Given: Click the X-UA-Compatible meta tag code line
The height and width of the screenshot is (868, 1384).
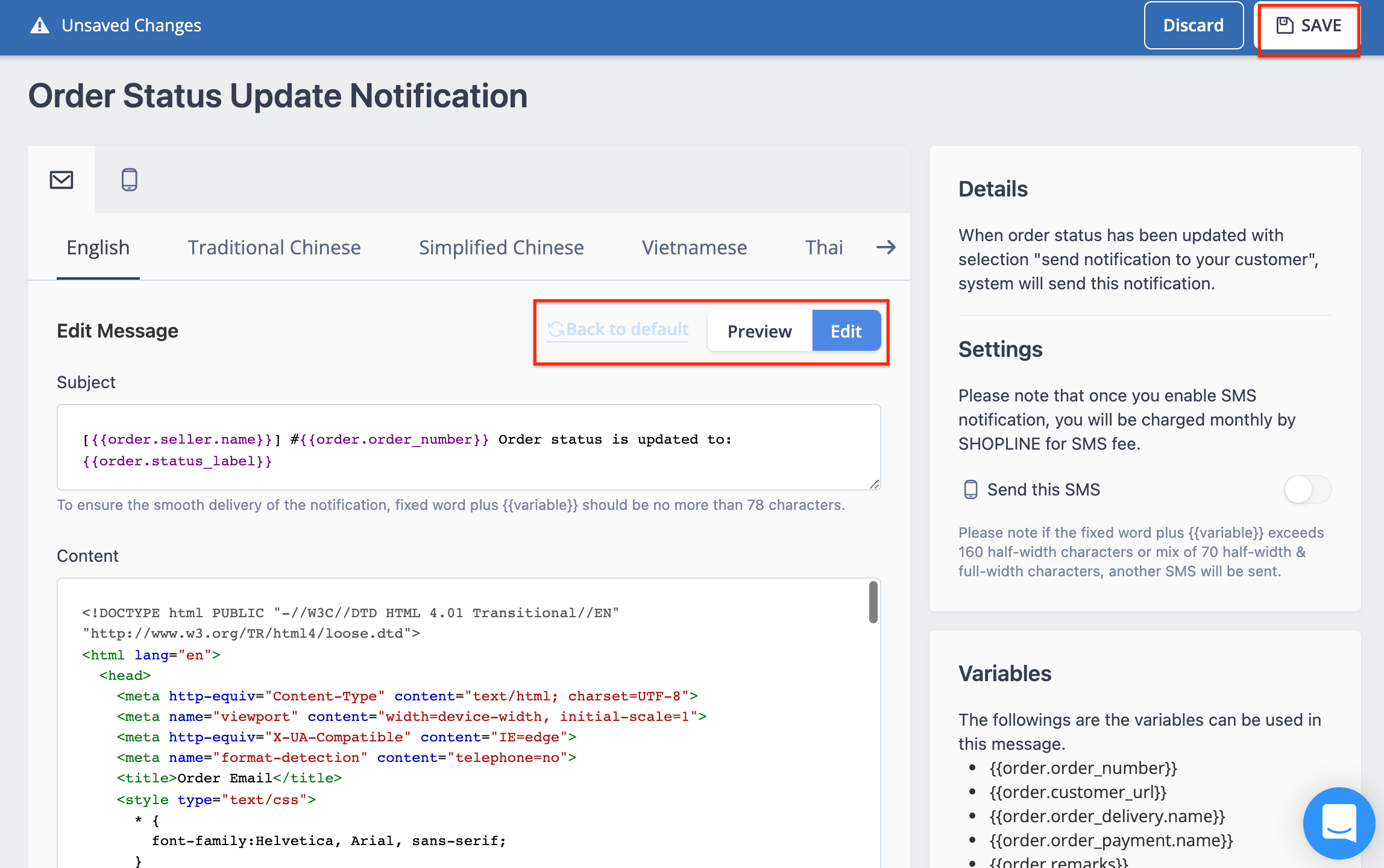Looking at the screenshot, I should coord(347,737).
